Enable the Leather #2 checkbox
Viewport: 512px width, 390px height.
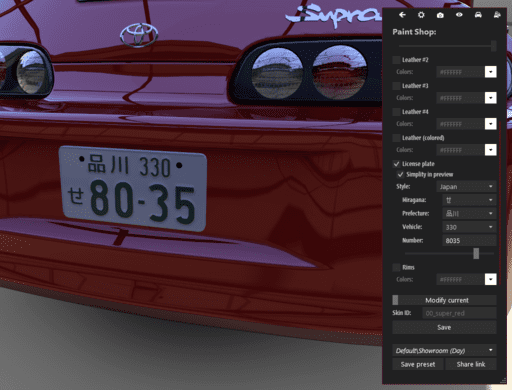(396, 60)
